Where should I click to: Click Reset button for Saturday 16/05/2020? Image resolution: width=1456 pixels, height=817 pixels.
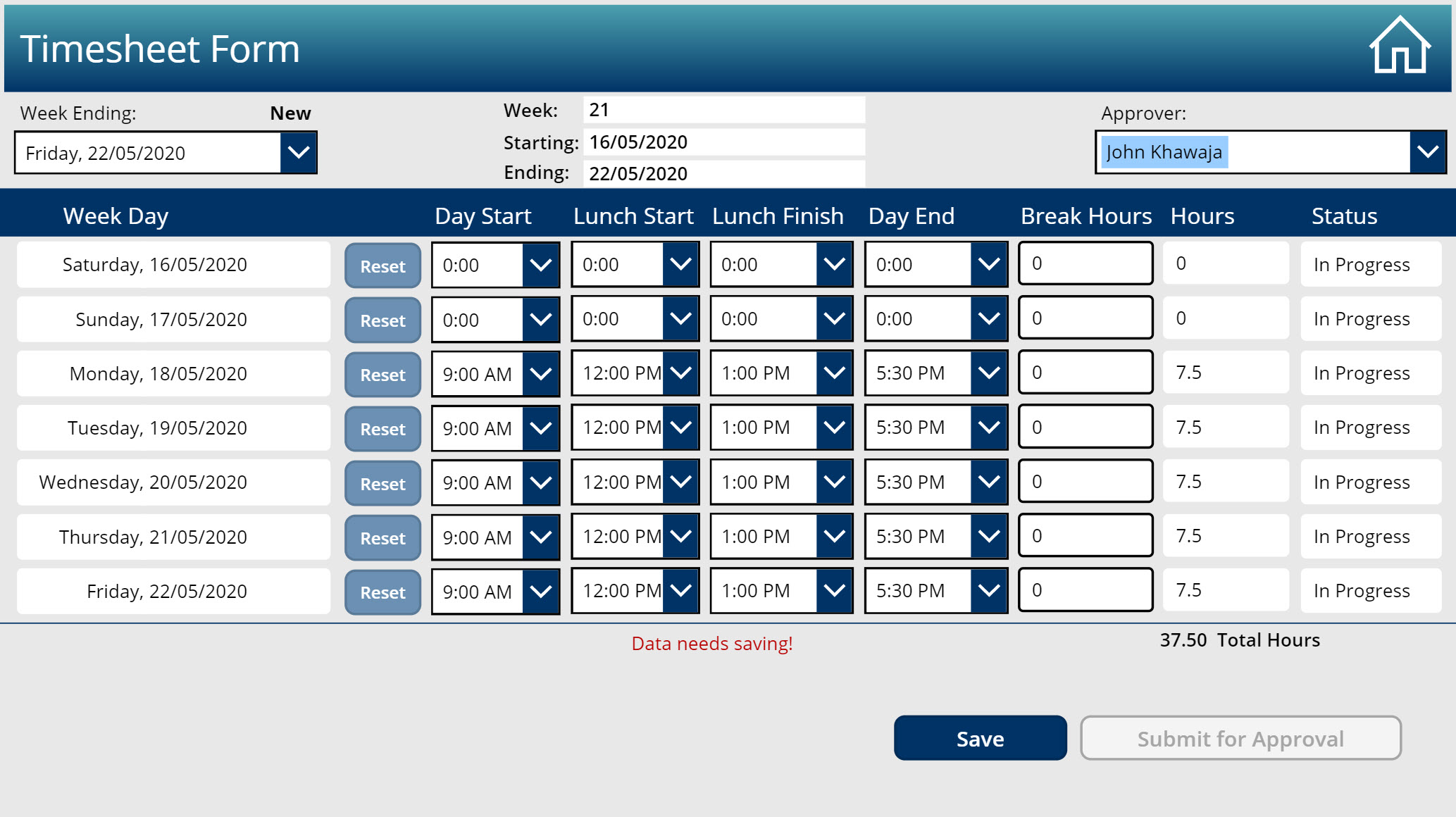380,266
